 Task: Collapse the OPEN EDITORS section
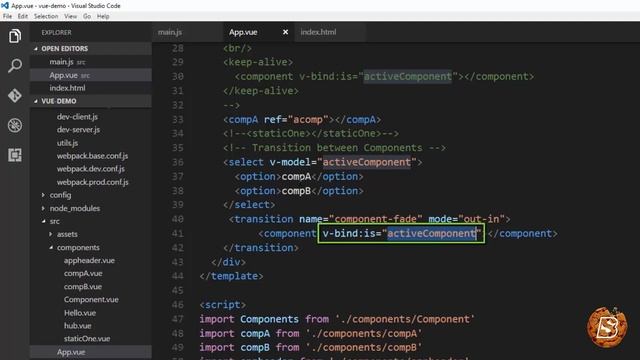[x=91, y=49]
